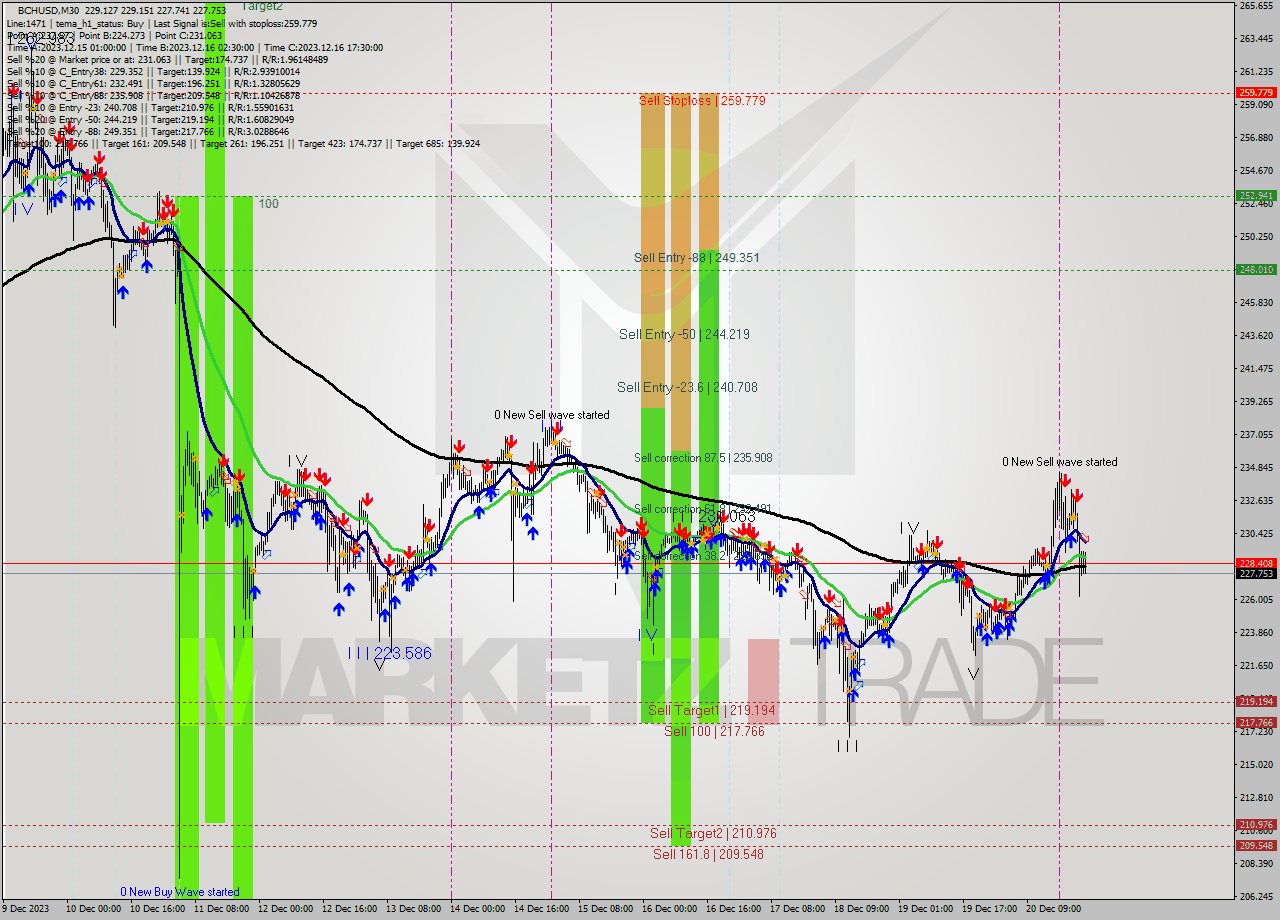The image size is (1280, 920).
Task: Click the 215.020 price scale value
Action: [x=1256, y=765]
